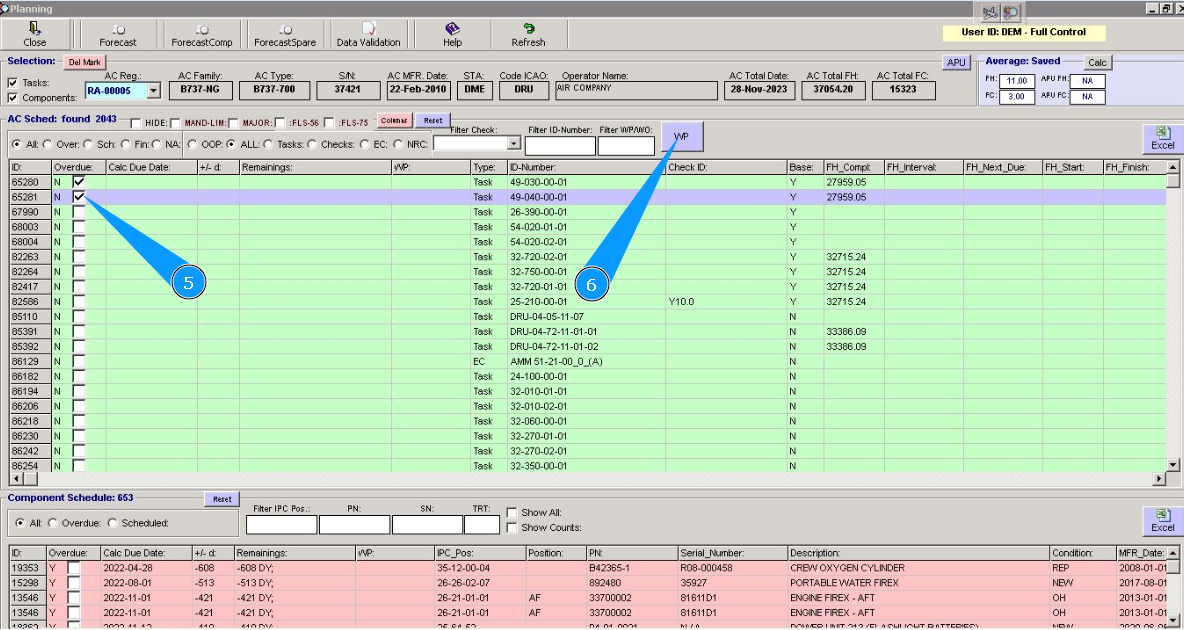This screenshot has height=630, width=1184.
Task: Expand the AC Reg. dropdown
Action: (x=153, y=91)
